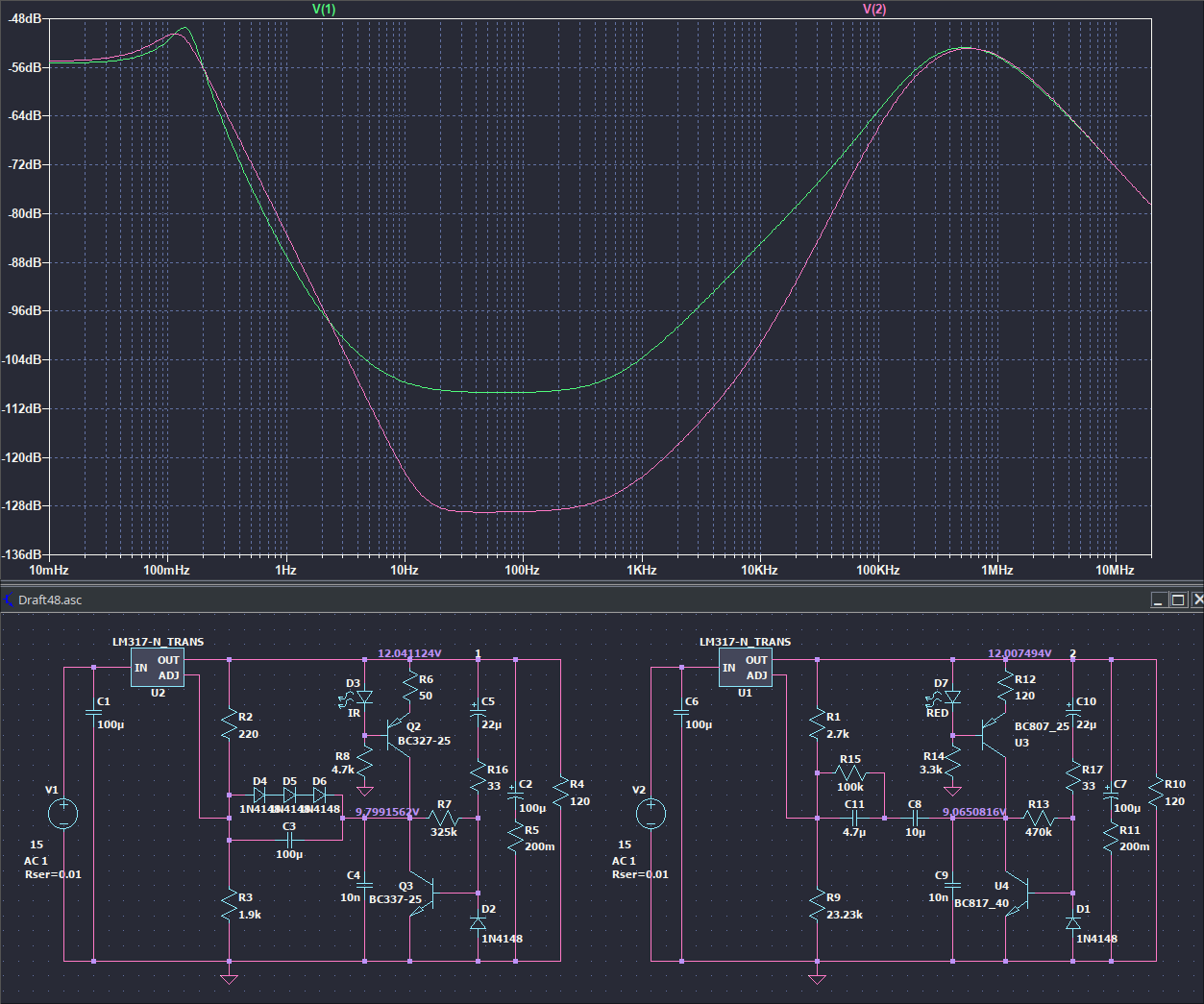
Task: Click LM317-N_TRANS label above U1
Action: 746,642
